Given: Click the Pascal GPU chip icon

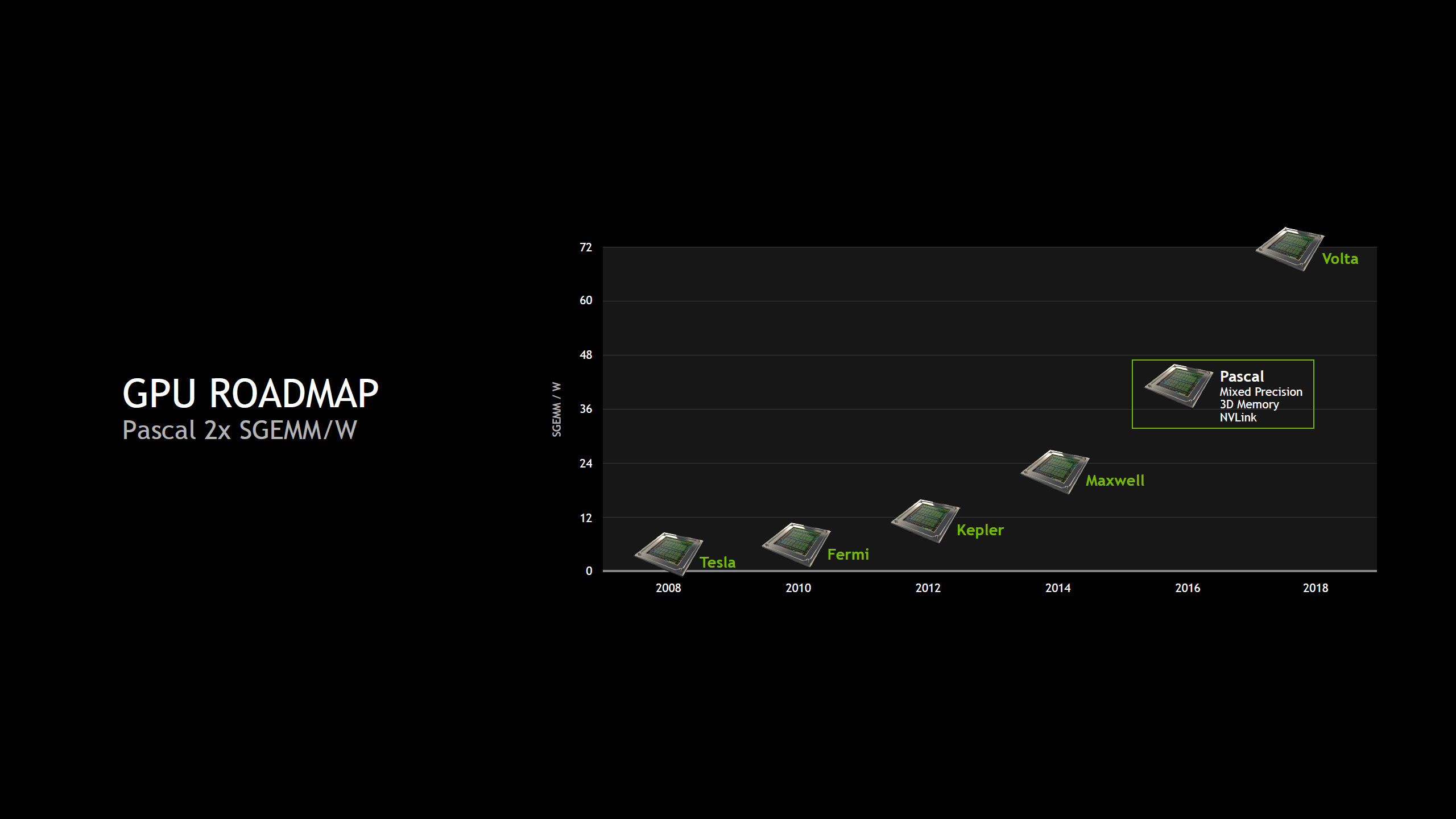Looking at the screenshot, I should point(1178,386).
